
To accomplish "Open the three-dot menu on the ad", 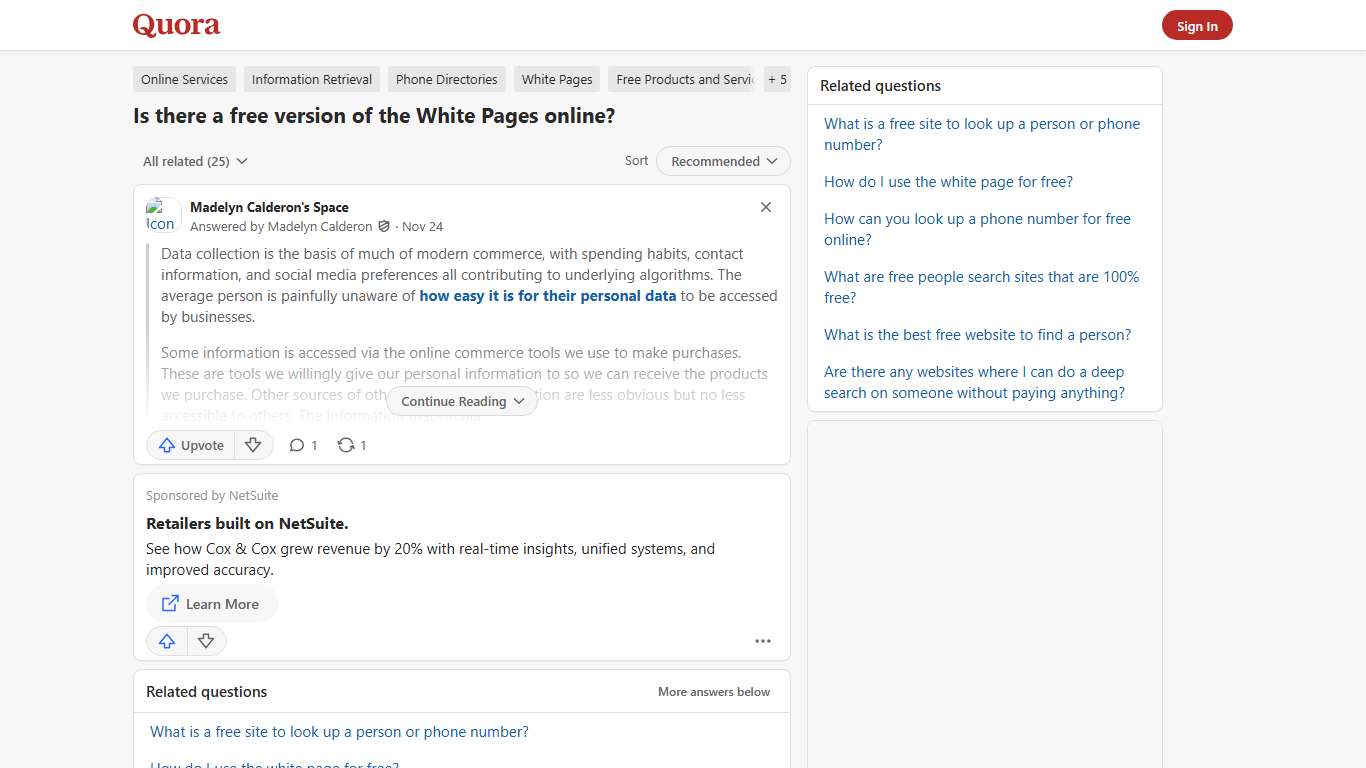I will point(763,640).
